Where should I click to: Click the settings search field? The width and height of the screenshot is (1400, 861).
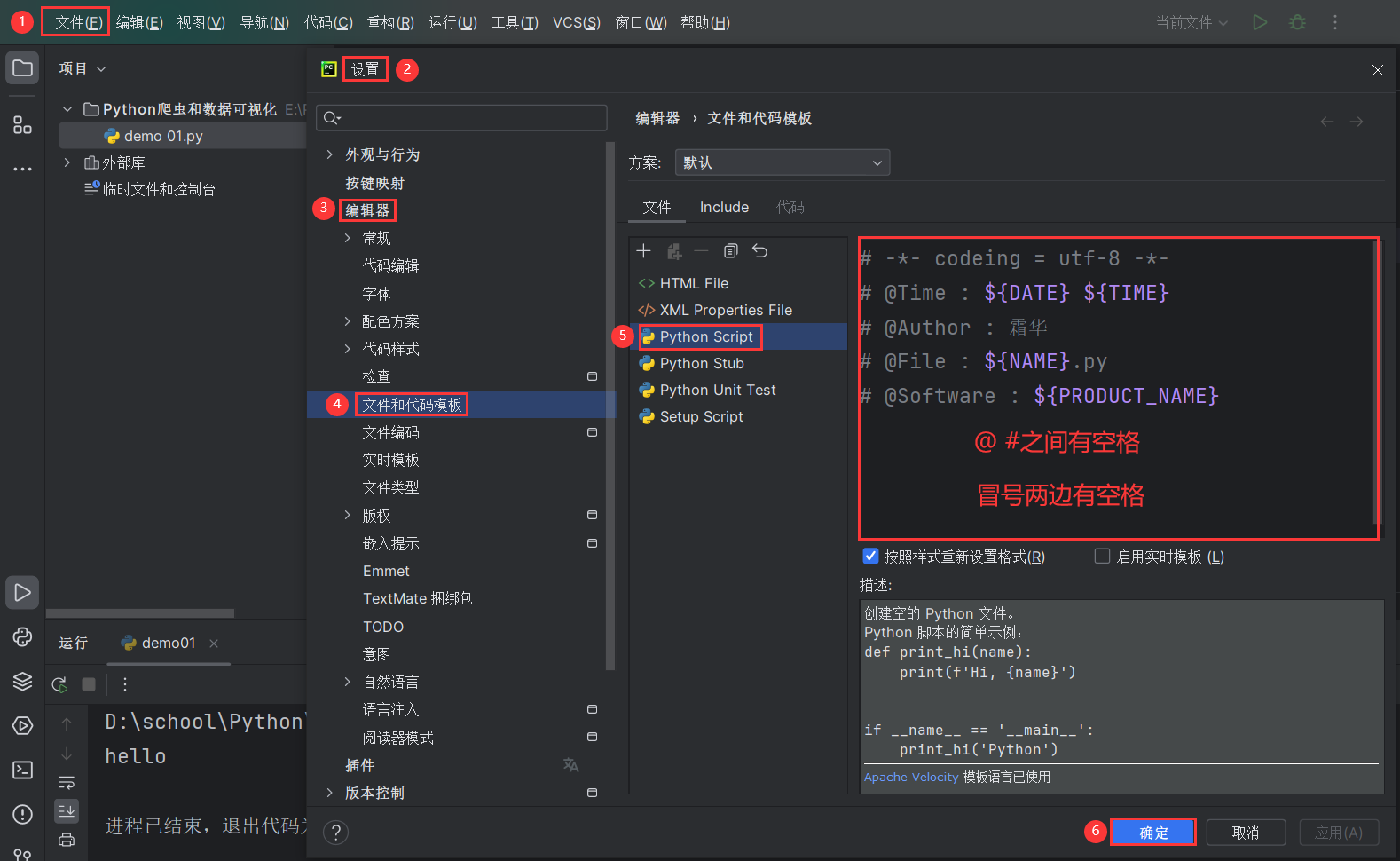(x=462, y=117)
